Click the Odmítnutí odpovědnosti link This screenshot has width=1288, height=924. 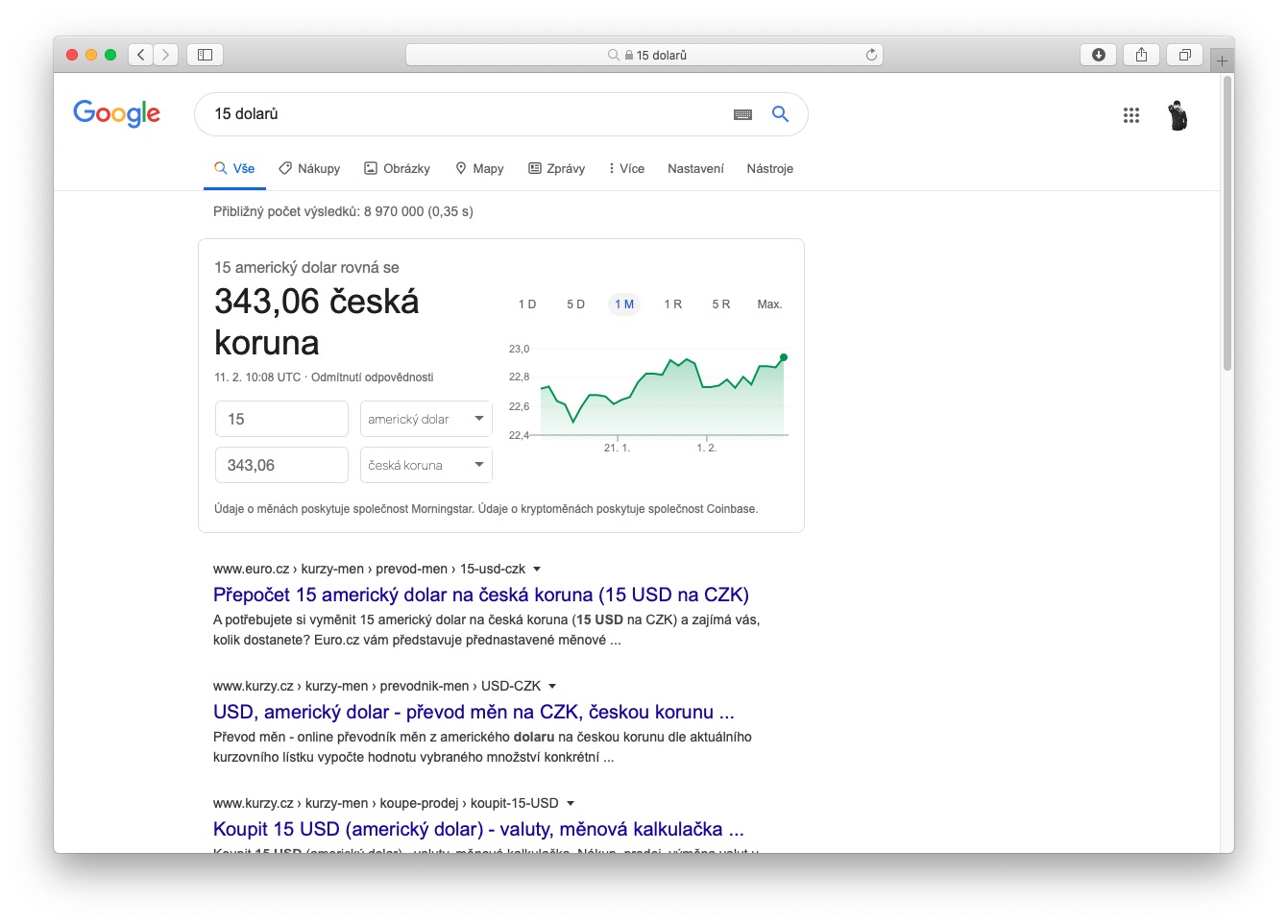(x=372, y=377)
